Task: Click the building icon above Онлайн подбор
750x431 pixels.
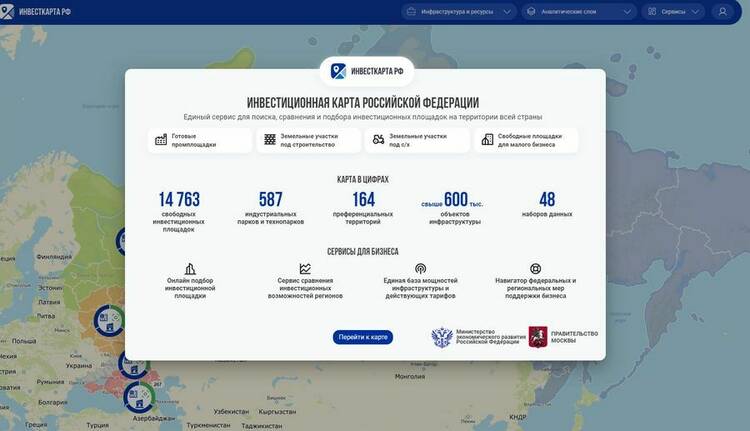Action: click(190, 268)
